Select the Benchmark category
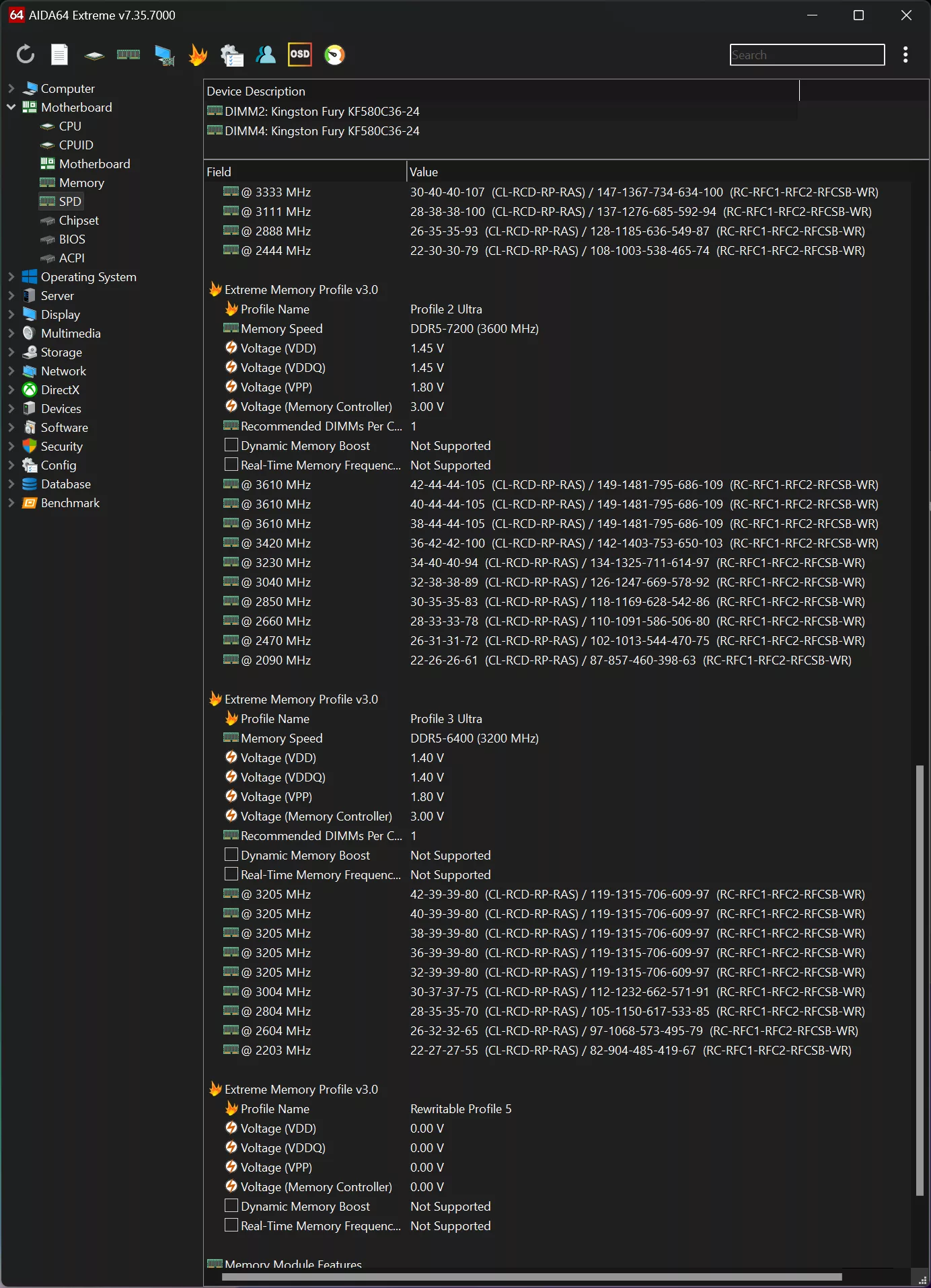 pos(70,503)
